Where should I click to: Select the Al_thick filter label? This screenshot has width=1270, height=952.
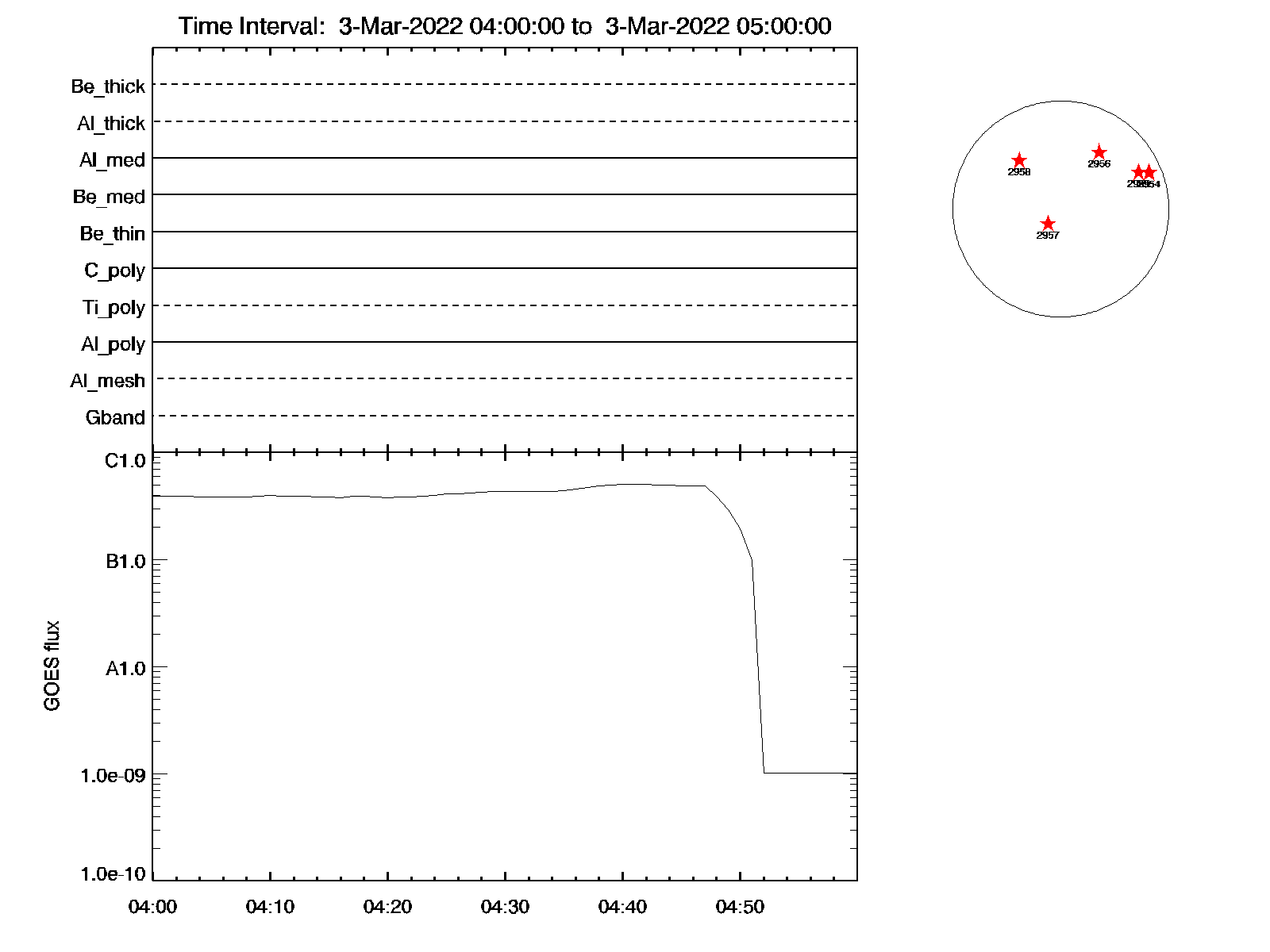tap(111, 124)
